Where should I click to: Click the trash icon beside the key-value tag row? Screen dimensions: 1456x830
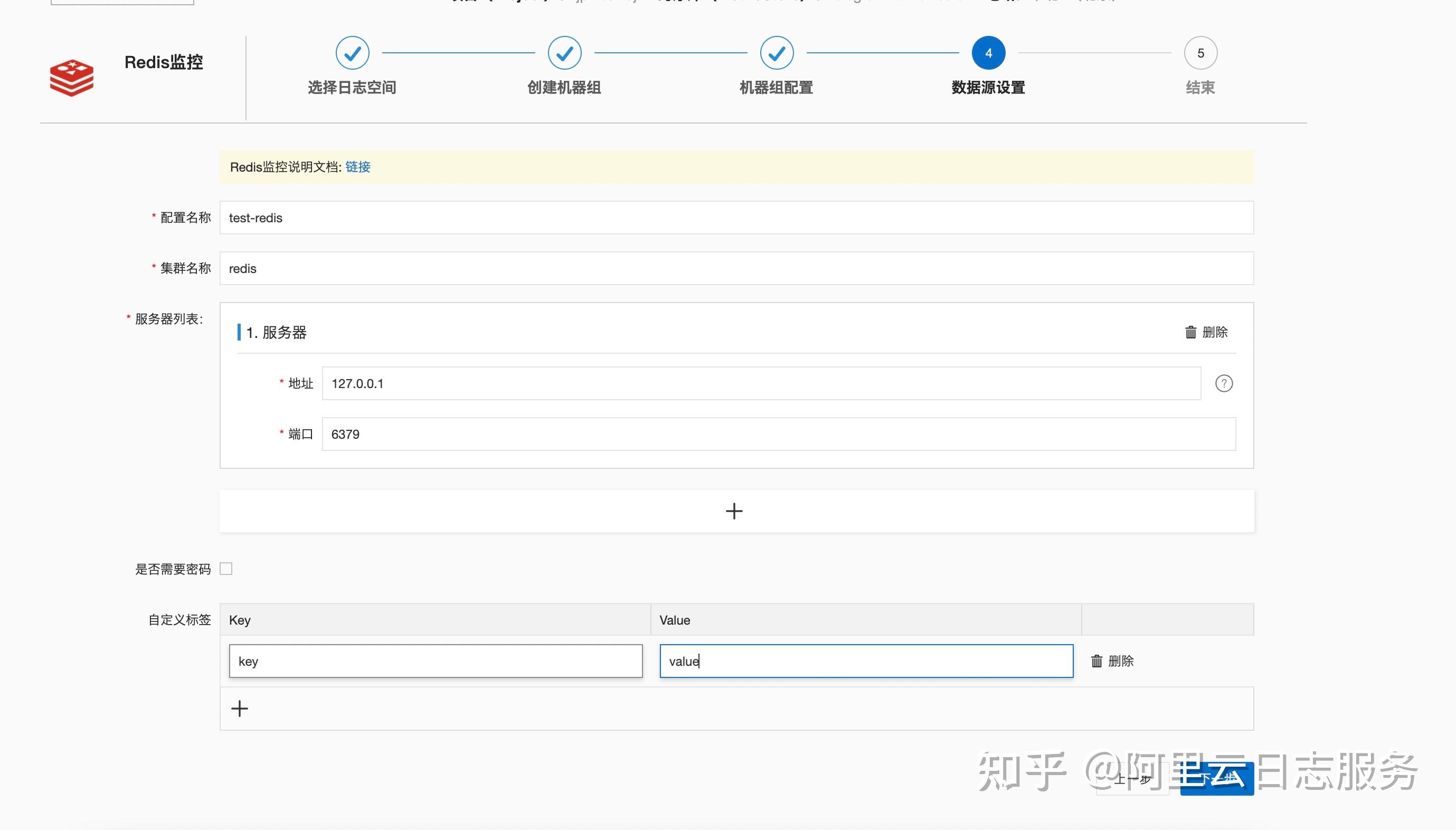1097,661
